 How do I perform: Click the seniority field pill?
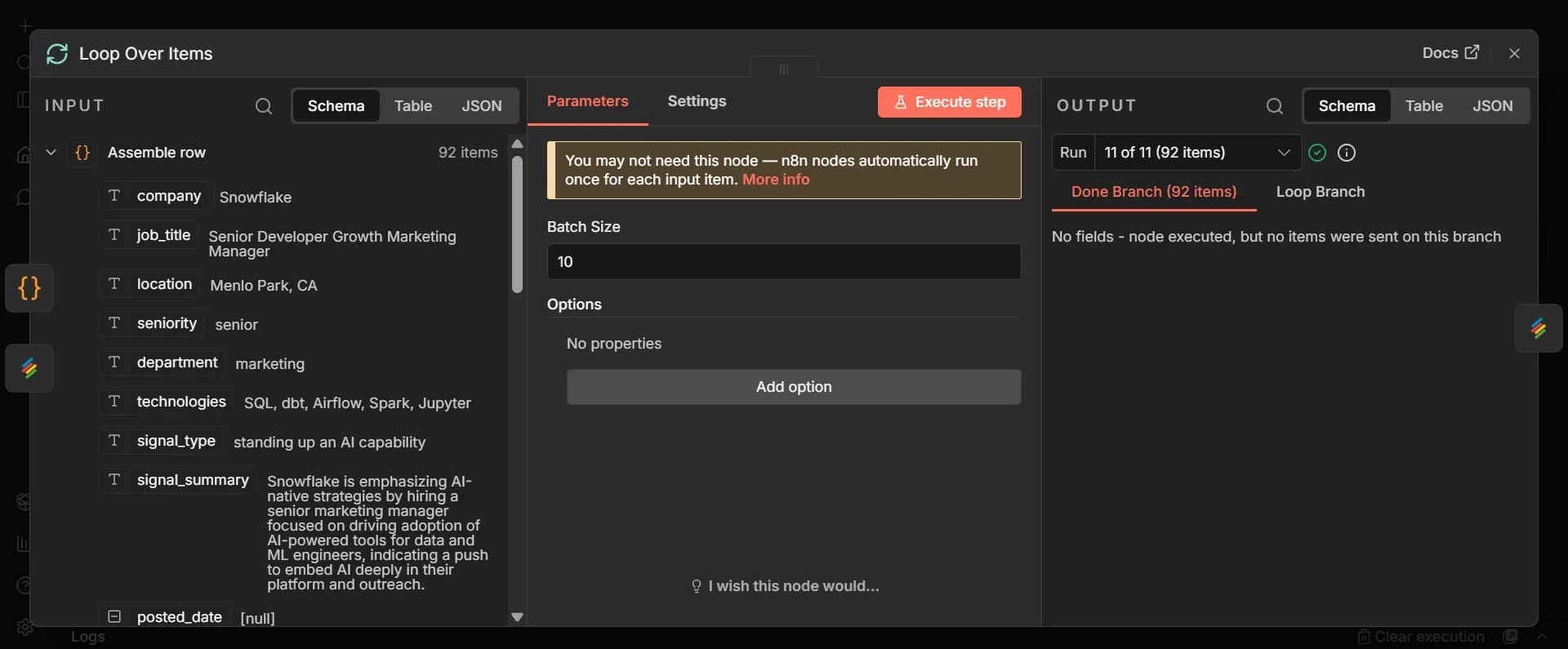[x=153, y=323]
